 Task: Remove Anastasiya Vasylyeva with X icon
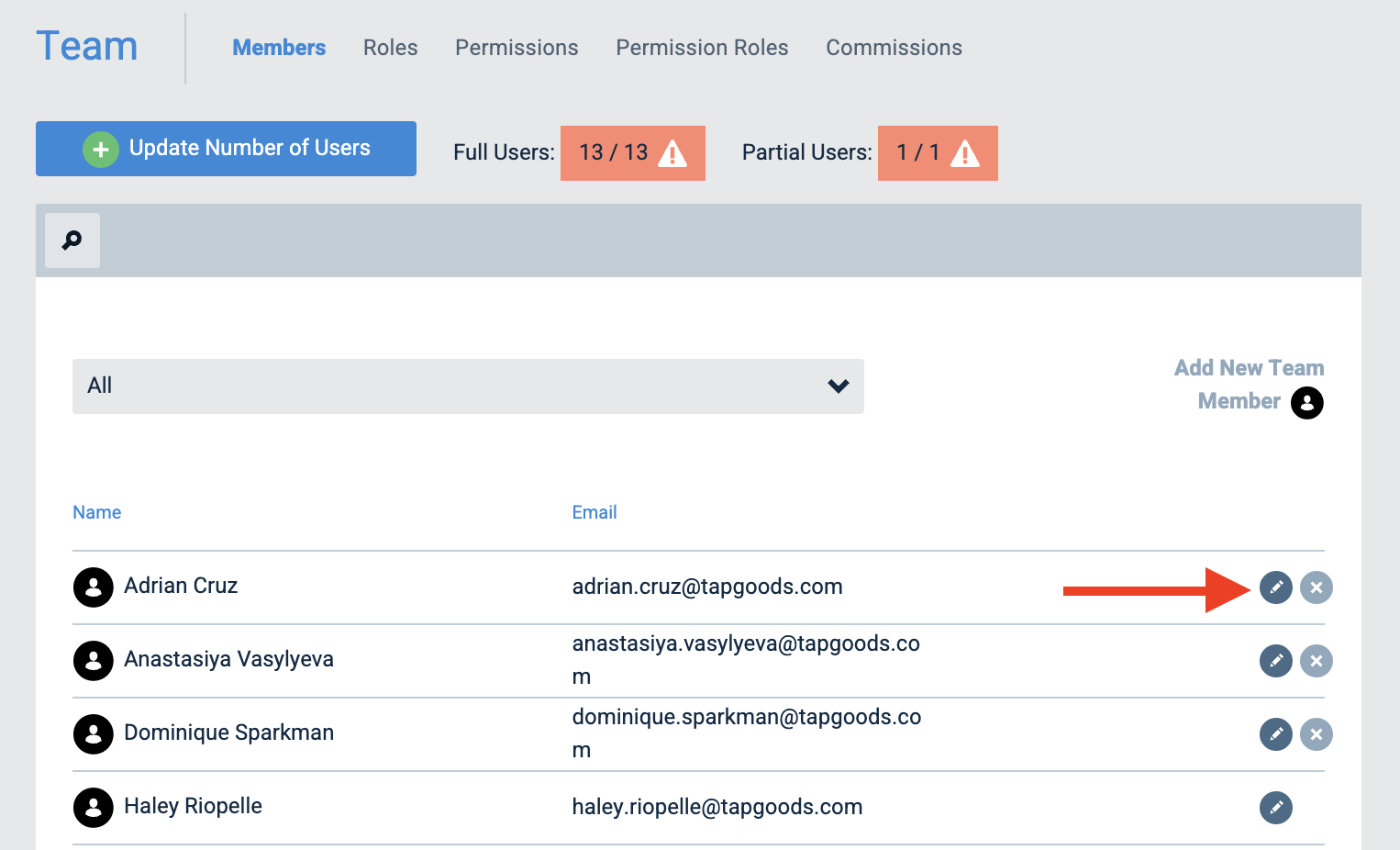[1316, 661]
